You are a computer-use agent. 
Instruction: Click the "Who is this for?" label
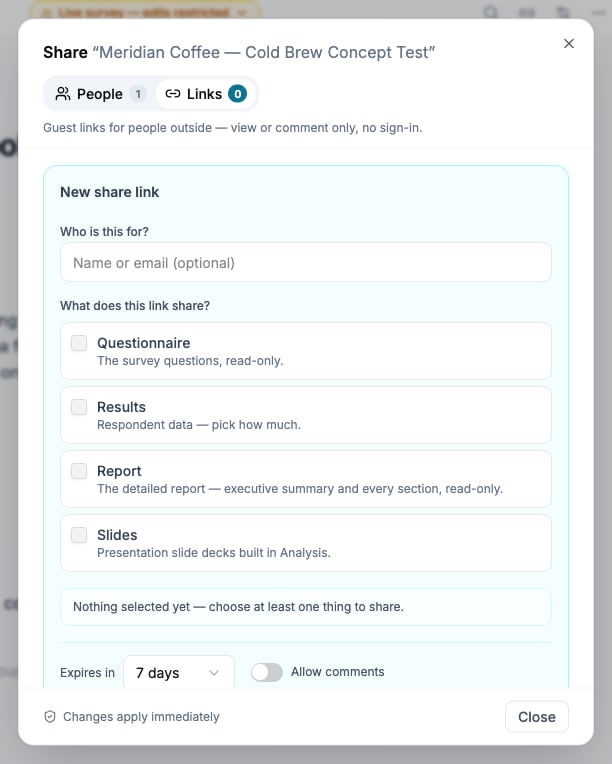click(104, 231)
